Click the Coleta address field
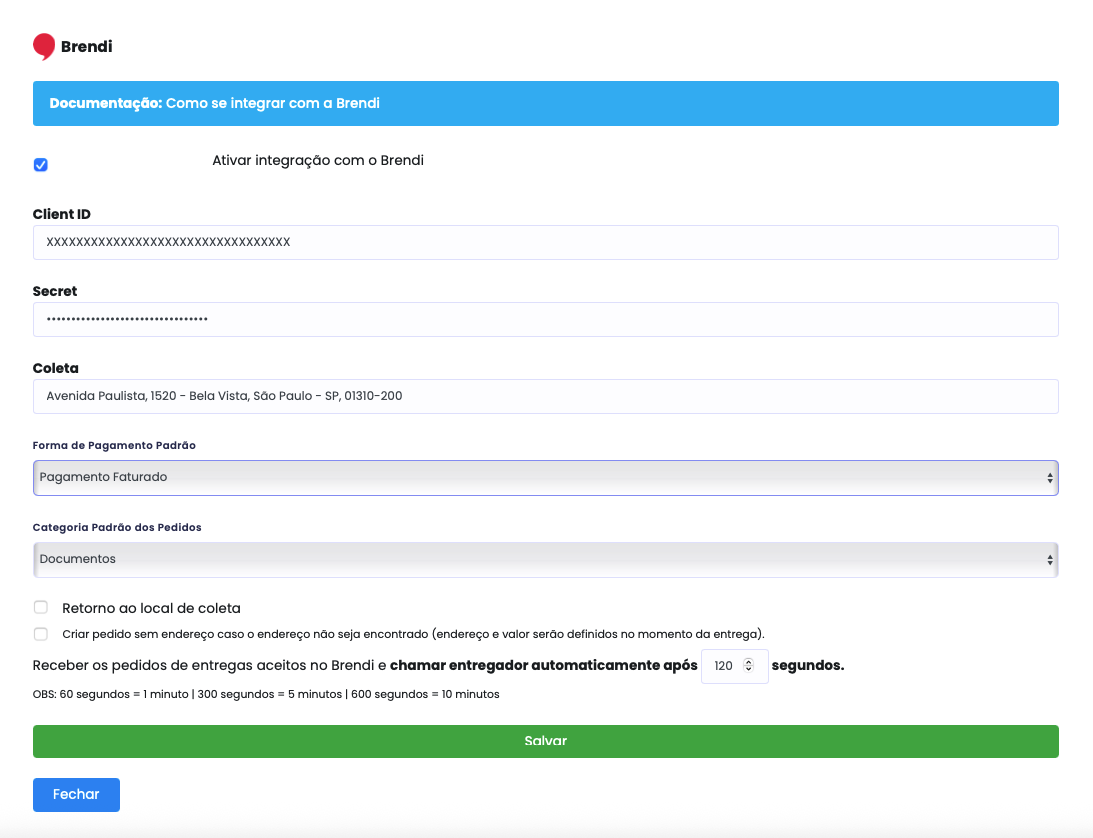This screenshot has height=838, width=1093. click(x=546, y=396)
